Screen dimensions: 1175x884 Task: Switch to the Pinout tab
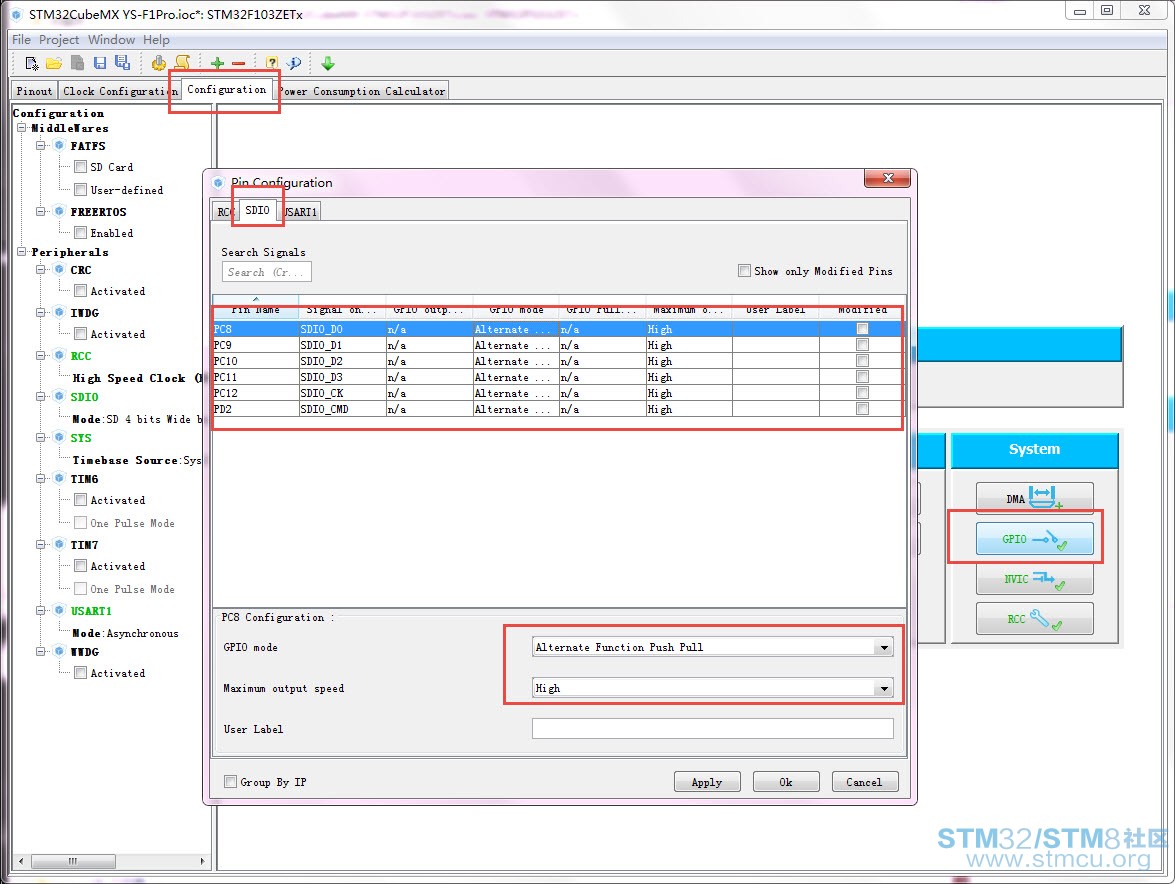[x=34, y=91]
